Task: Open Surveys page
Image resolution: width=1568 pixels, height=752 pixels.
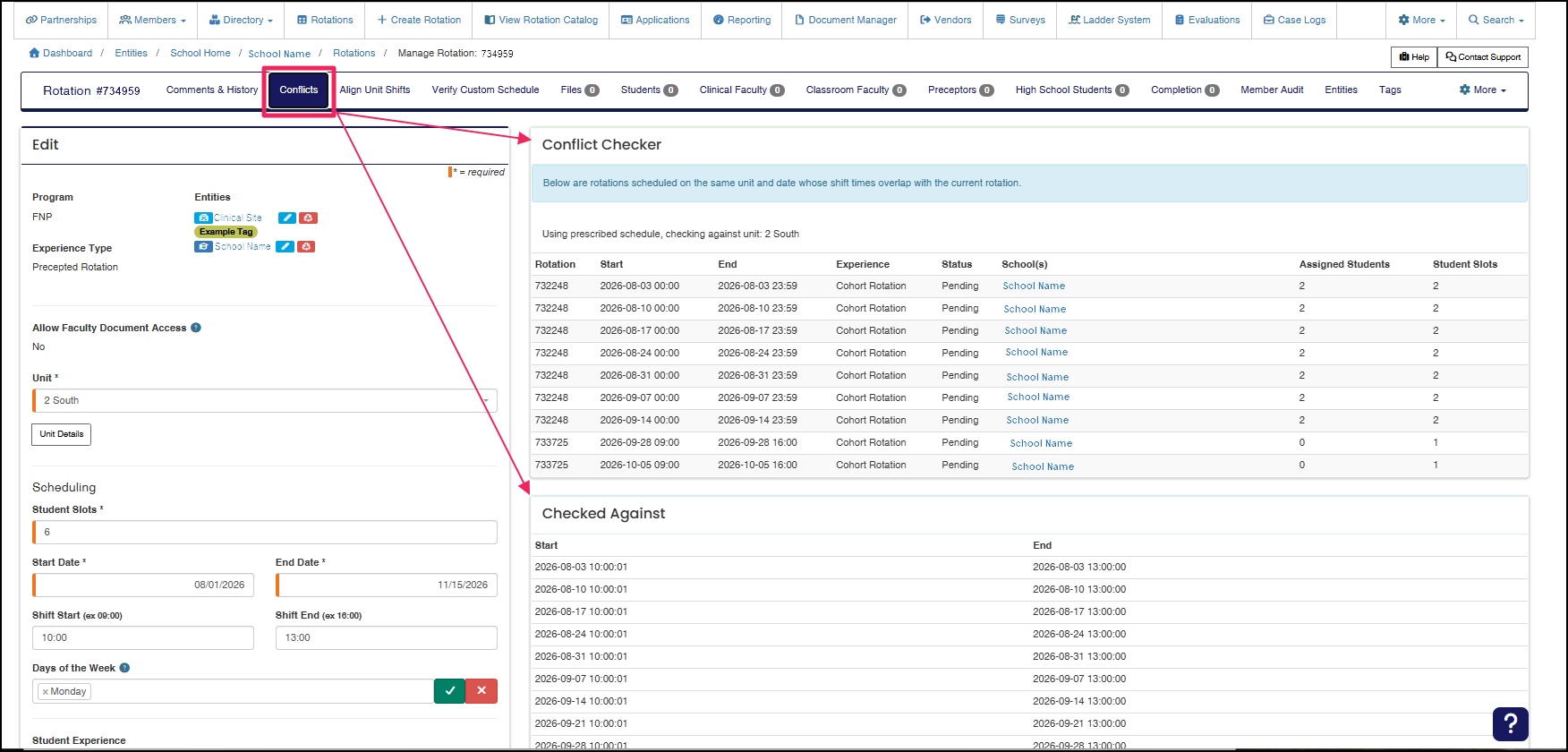Action: (x=1020, y=20)
